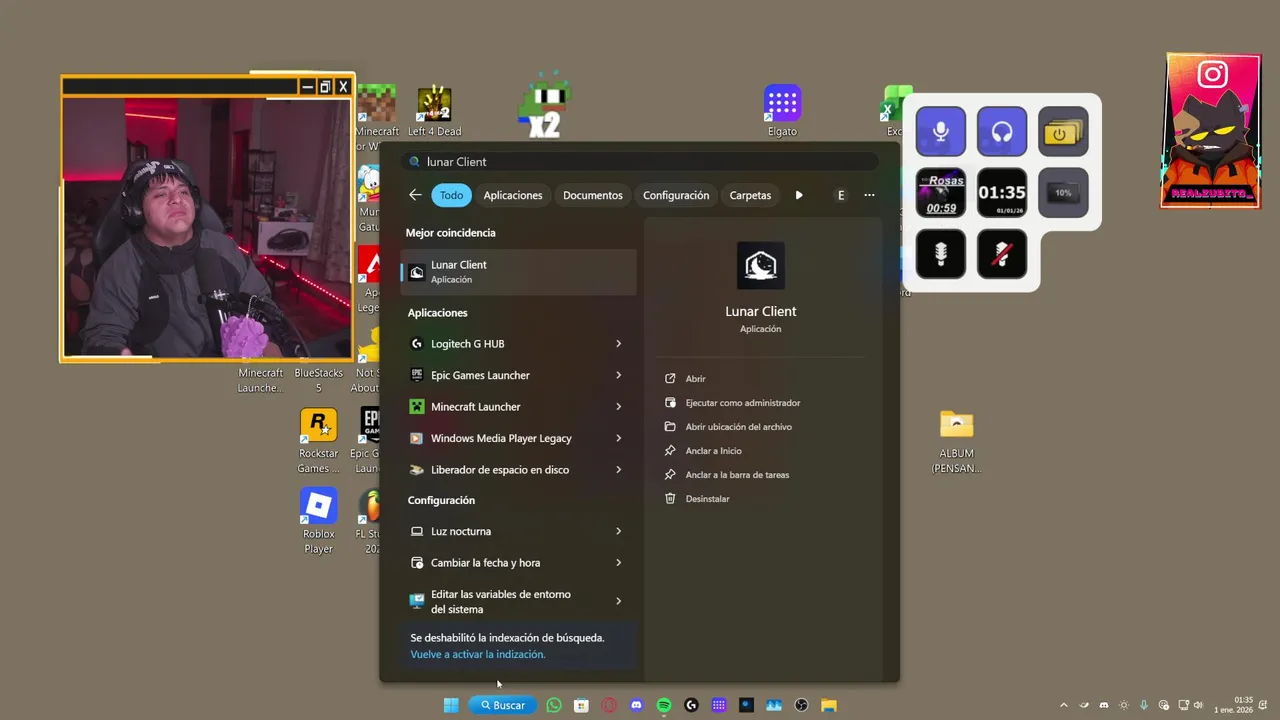Switch to the Documentos filter tab
This screenshot has width=1280, height=720.
[593, 195]
